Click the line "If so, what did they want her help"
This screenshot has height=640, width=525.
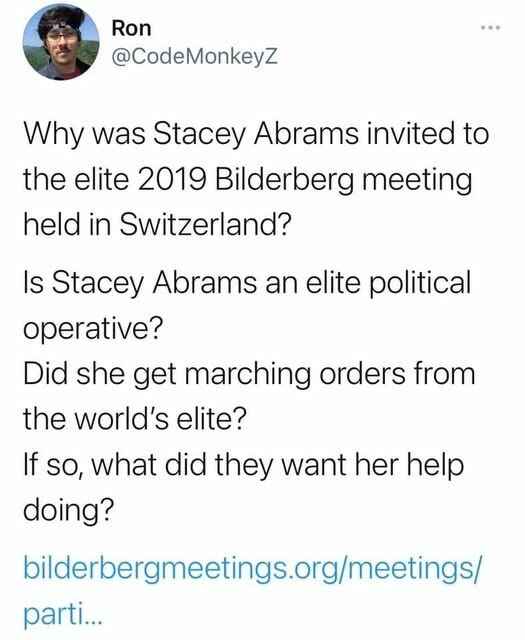coord(244,466)
